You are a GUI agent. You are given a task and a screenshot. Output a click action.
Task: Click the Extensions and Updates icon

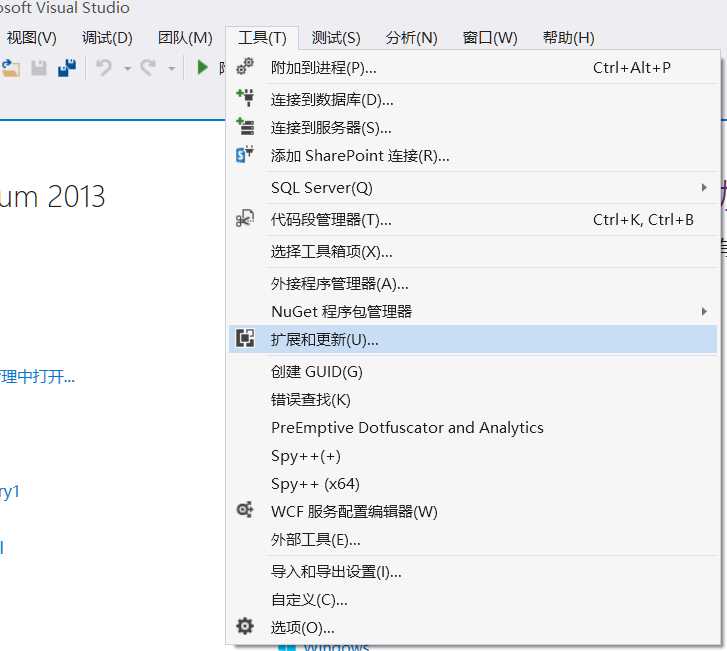click(x=245, y=338)
